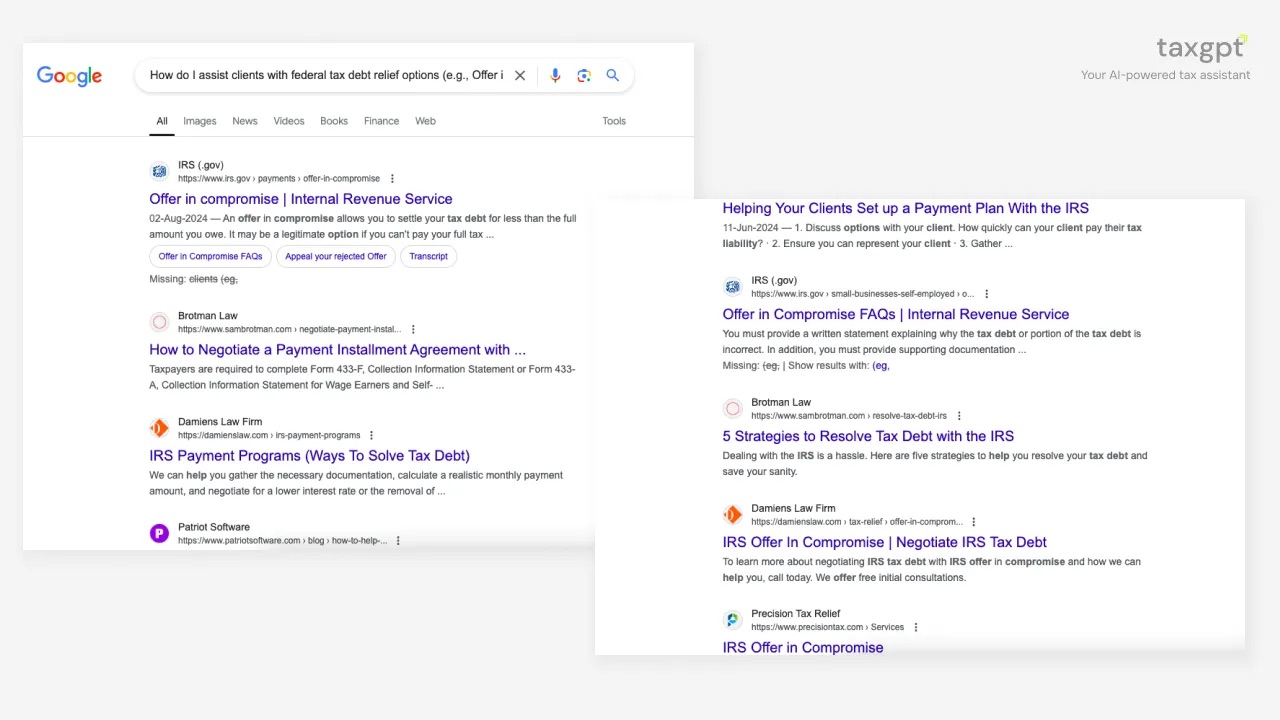Select the All search tab
Viewport: 1280px width, 720px height.
162,121
